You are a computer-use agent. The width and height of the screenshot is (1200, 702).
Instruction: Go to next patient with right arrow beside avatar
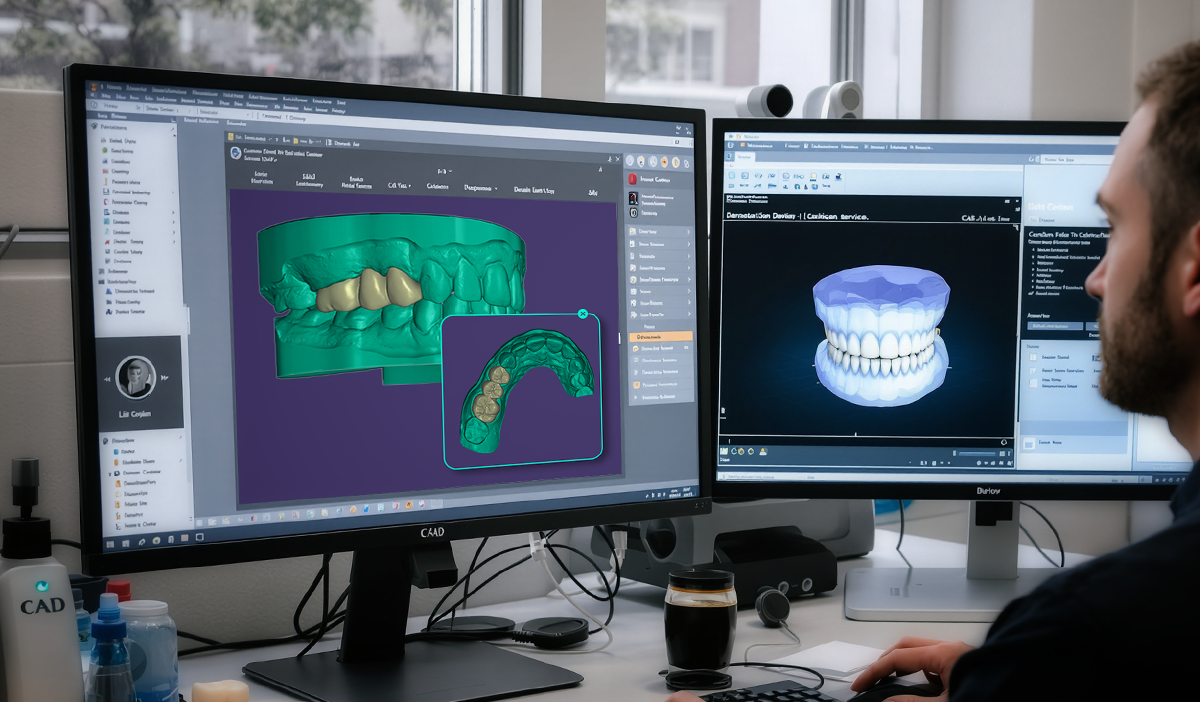tap(164, 378)
